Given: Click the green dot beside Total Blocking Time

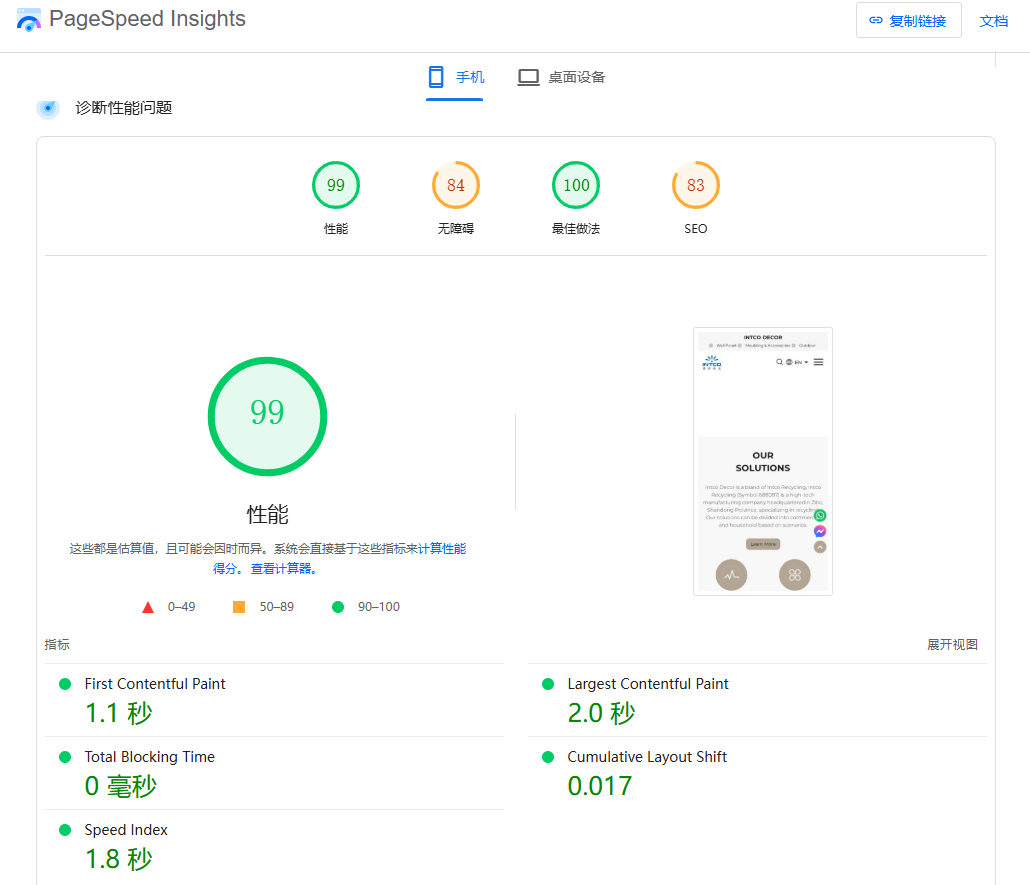Looking at the screenshot, I should click(65, 757).
